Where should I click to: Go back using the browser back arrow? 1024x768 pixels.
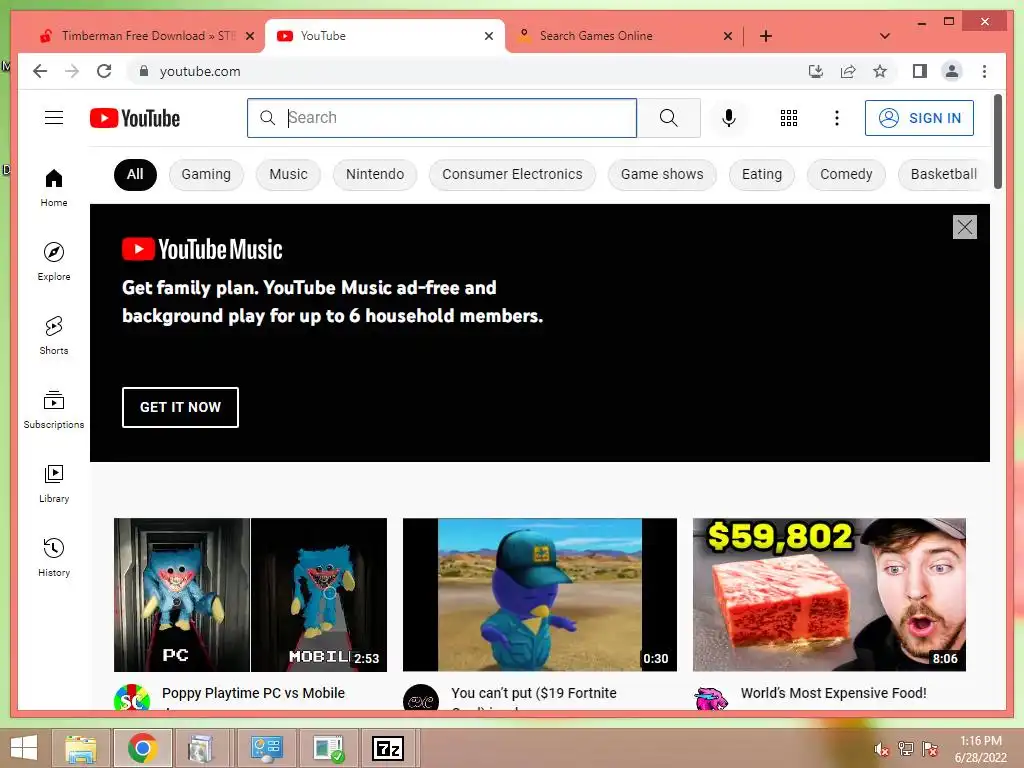click(40, 71)
